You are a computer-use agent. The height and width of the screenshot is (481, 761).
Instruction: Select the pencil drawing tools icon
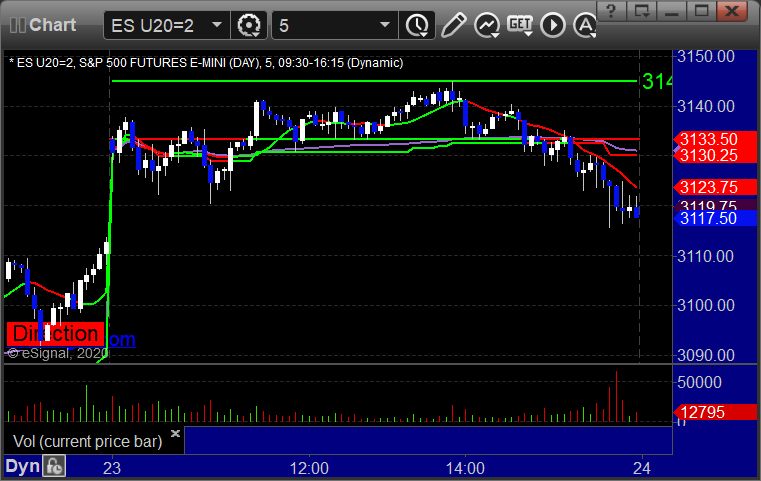[x=453, y=25]
